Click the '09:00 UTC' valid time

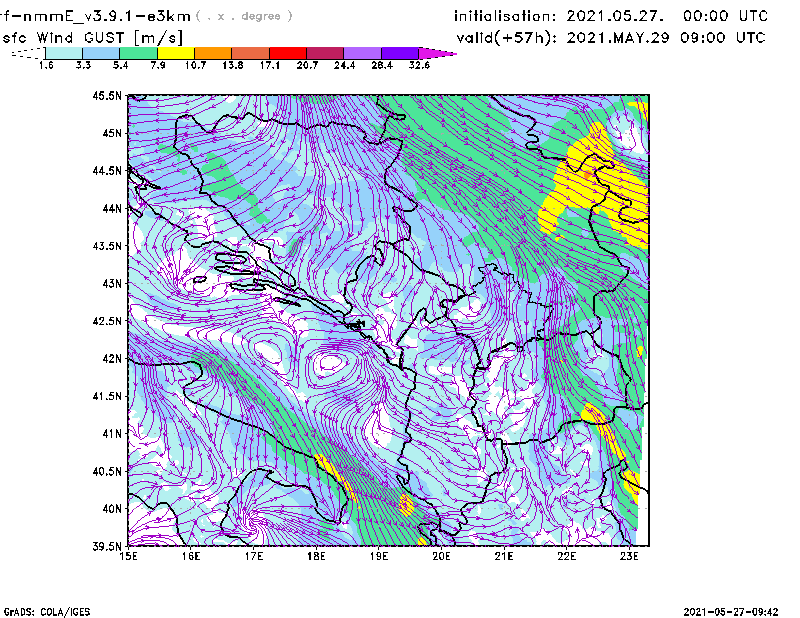click(x=723, y=38)
